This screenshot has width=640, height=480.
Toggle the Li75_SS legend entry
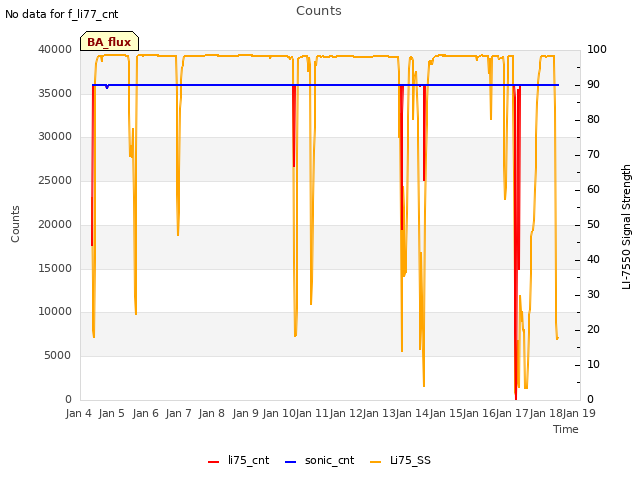[400, 461]
